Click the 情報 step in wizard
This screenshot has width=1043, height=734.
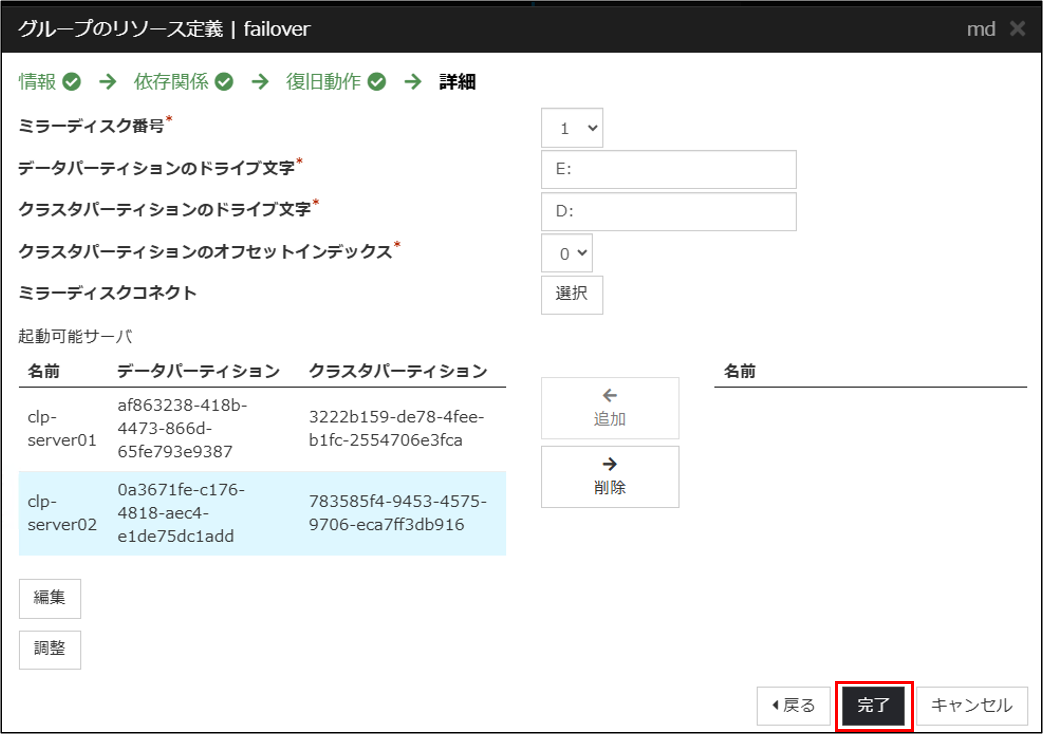pyautogui.click(x=38, y=82)
